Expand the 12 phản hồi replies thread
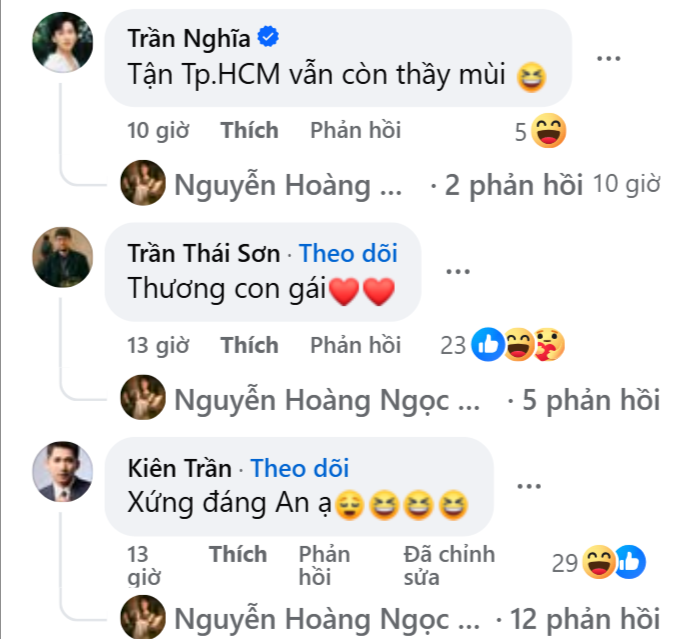 coord(585,615)
